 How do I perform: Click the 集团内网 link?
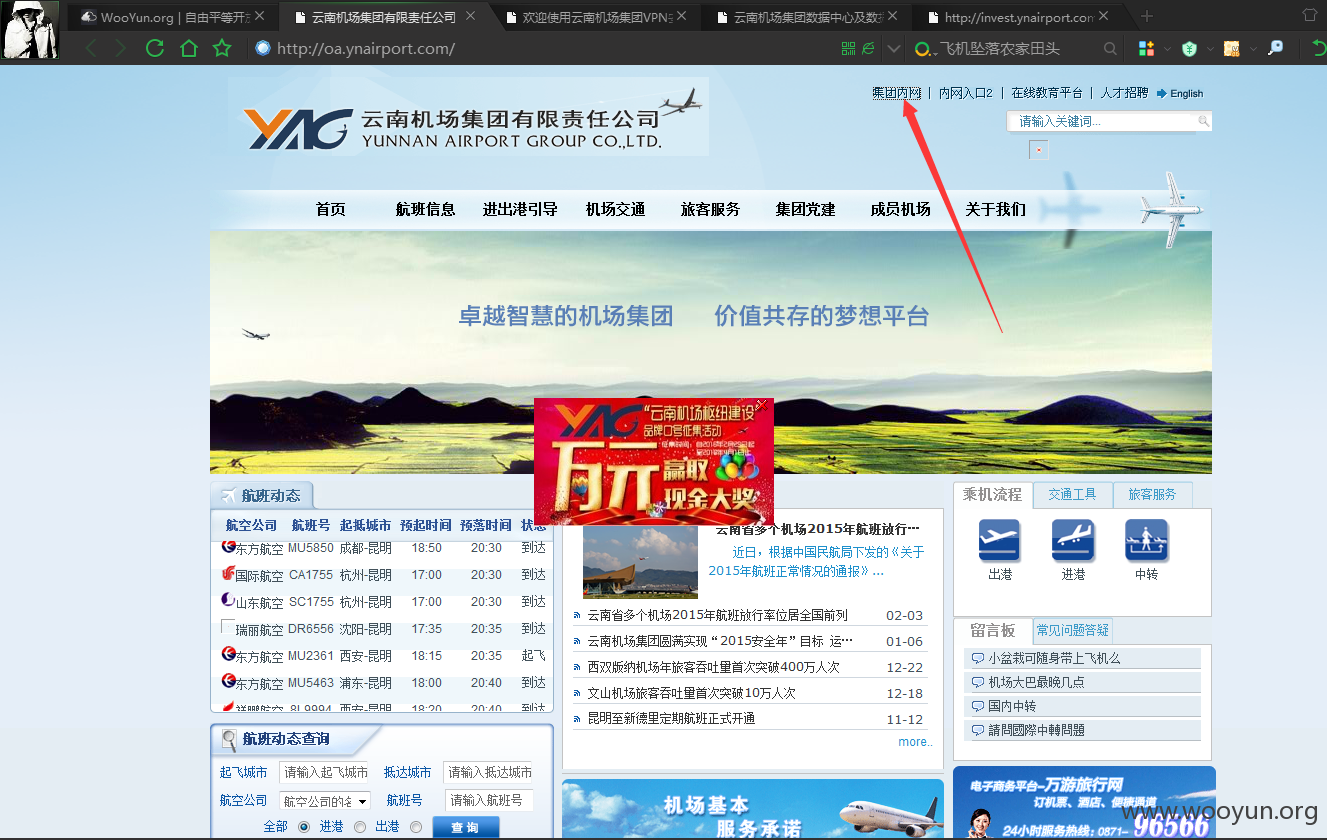(896, 93)
